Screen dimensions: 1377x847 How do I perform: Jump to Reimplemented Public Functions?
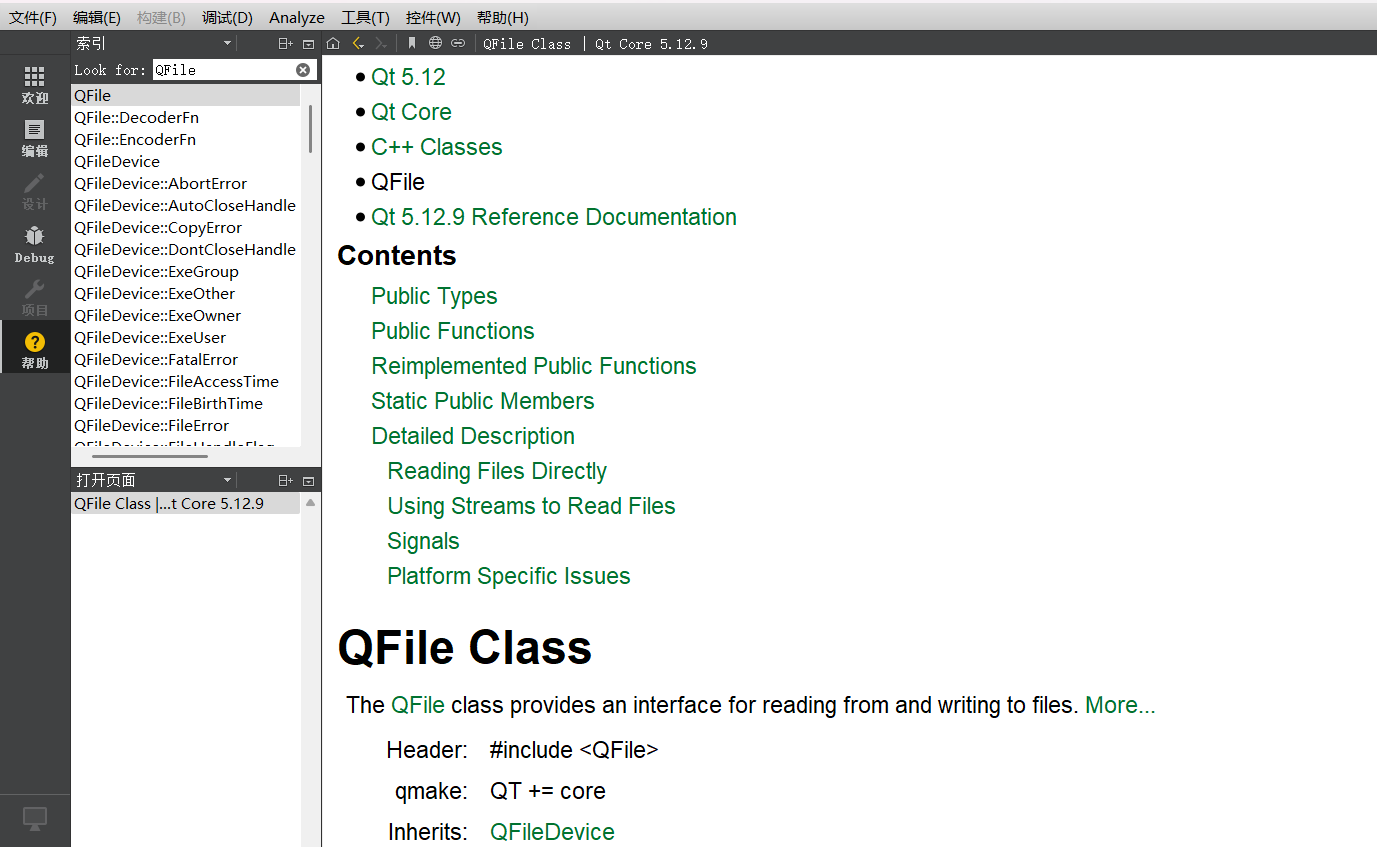point(534,366)
